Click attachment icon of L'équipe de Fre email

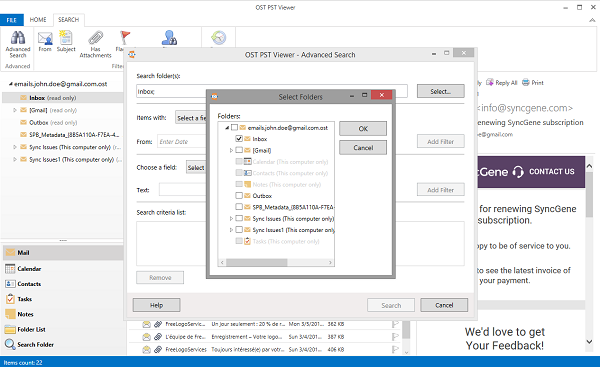coord(158,337)
